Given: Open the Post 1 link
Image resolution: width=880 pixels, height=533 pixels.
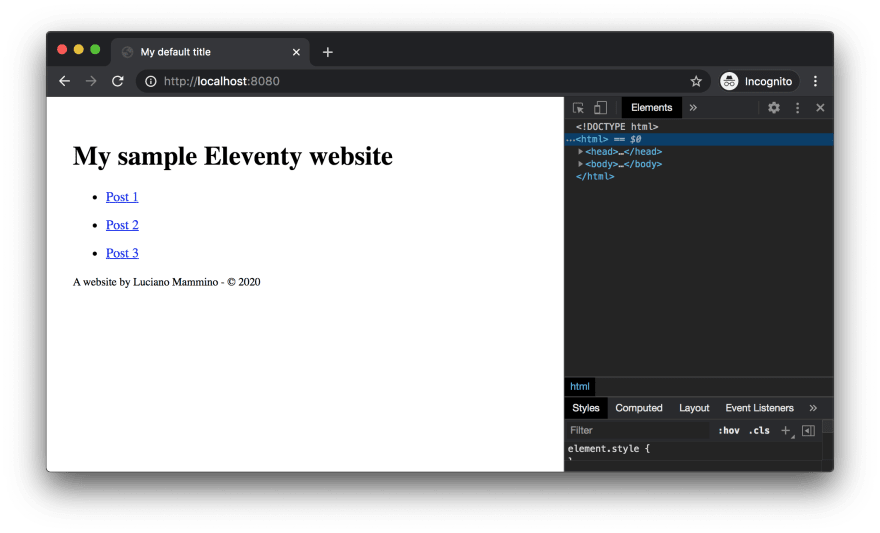Looking at the screenshot, I should click(122, 197).
